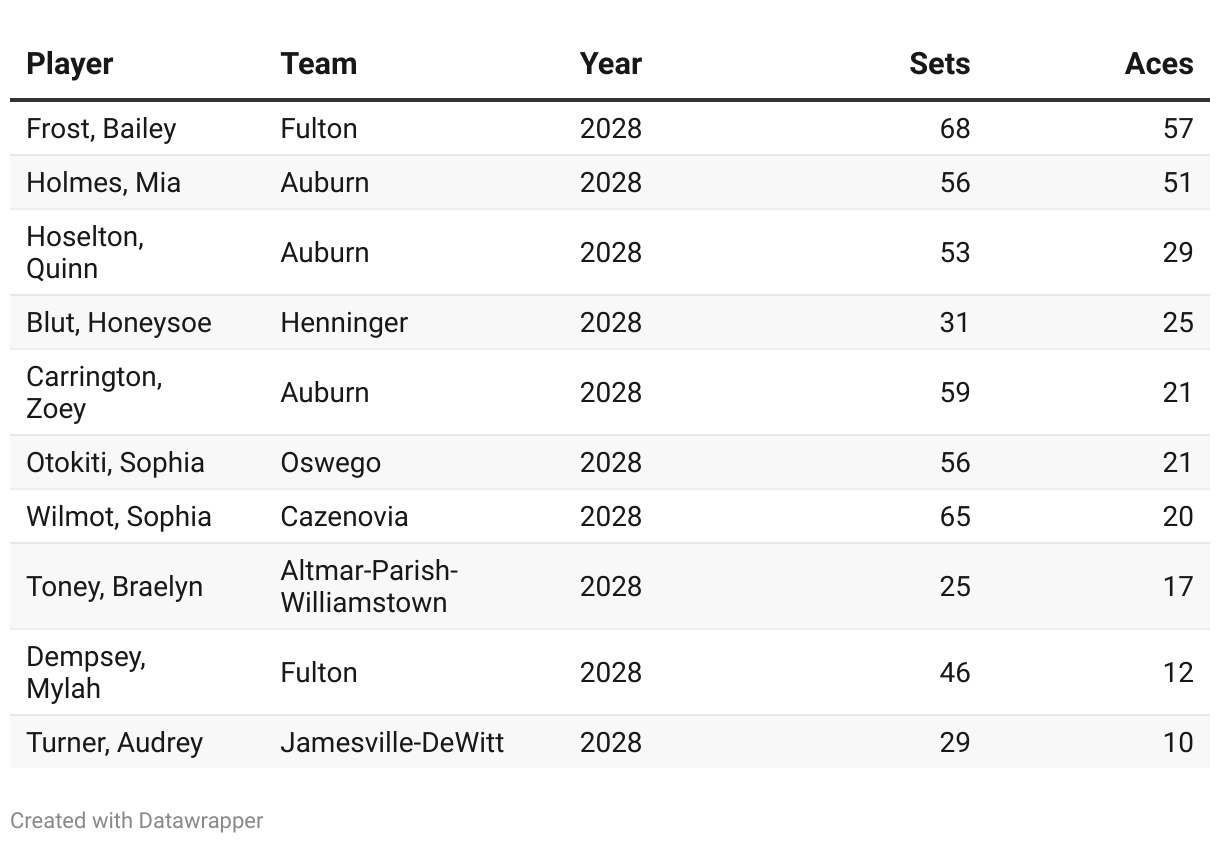Select Hoselton, Quinn player name
Screen dimensions: 1220x844
coord(85,253)
